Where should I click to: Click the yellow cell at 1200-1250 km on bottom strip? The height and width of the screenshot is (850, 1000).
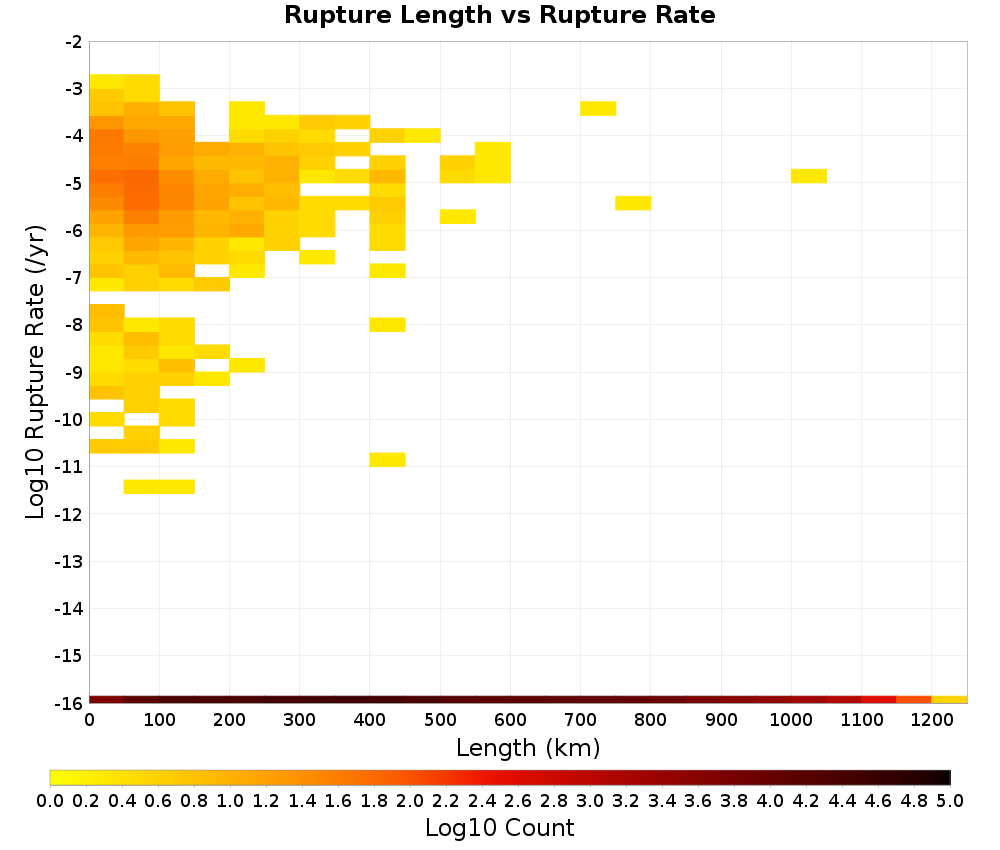tap(950, 700)
